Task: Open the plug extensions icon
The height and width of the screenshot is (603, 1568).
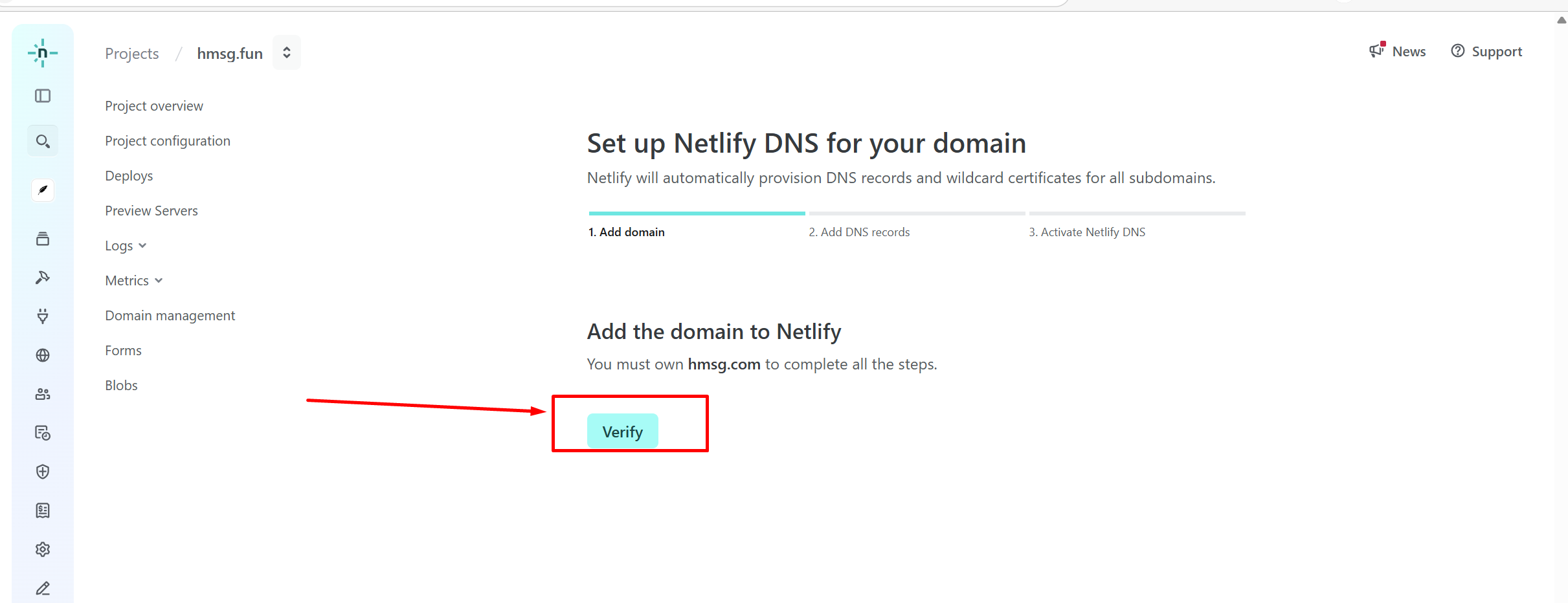Action: (x=43, y=316)
